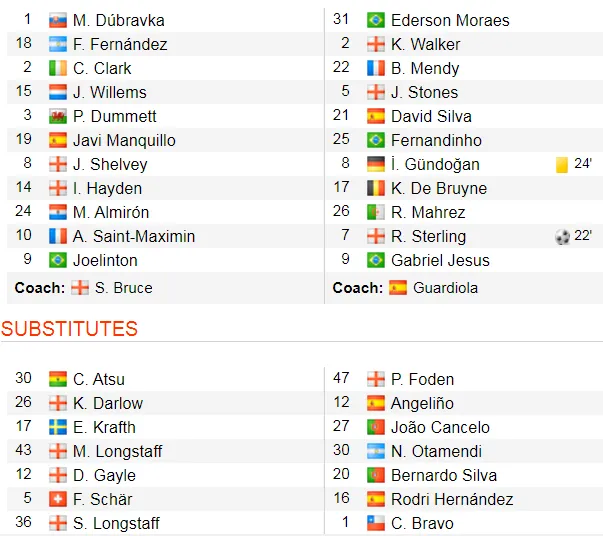Click the 22' goal minute marker

pyautogui.click(x=584, y=237)
